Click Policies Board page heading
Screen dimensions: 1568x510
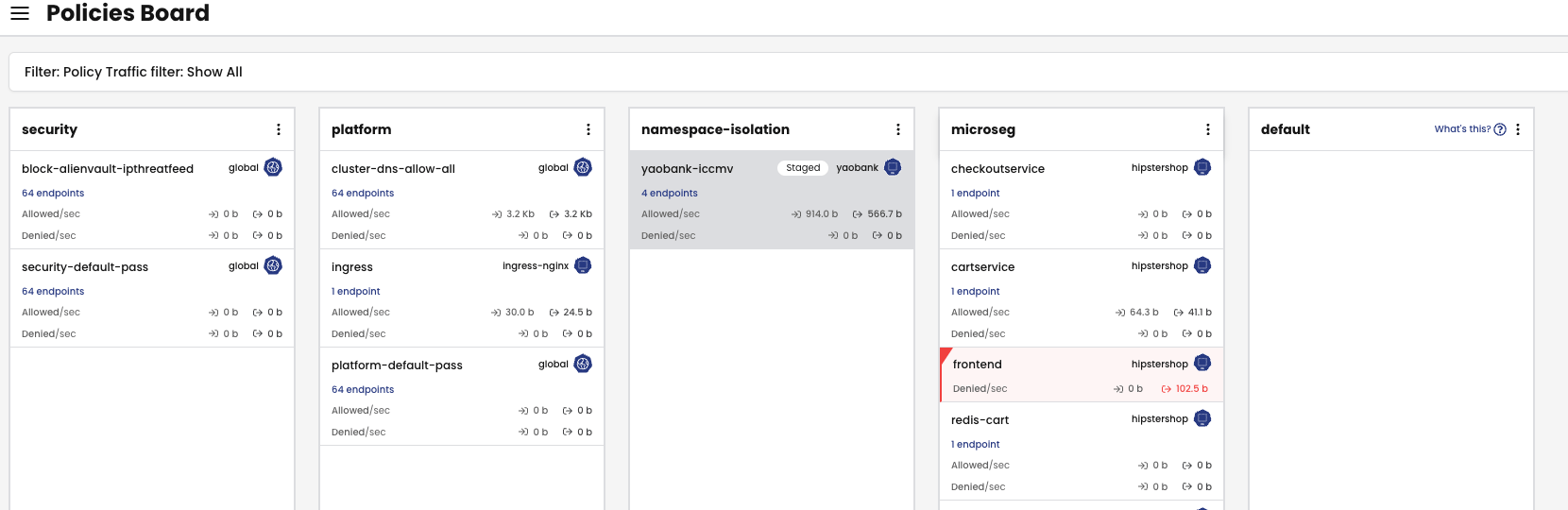[x=128, y=13]
